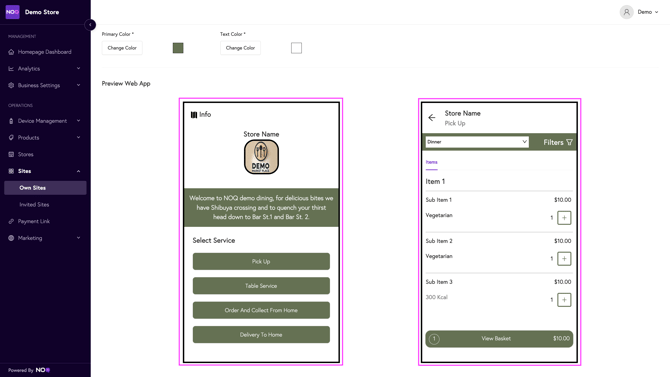Choose Delivery To Home button
This screenshot has width=670, height=377.
point(261,335)
